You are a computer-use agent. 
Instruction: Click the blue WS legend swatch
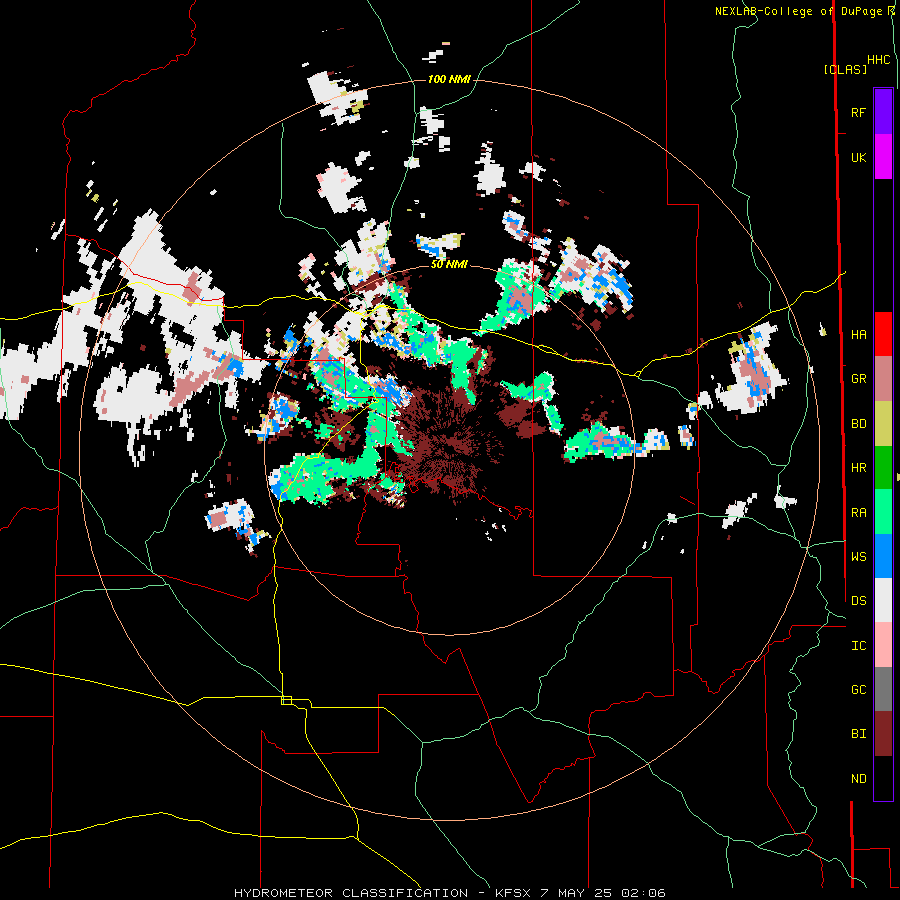[x=883, y=556]
